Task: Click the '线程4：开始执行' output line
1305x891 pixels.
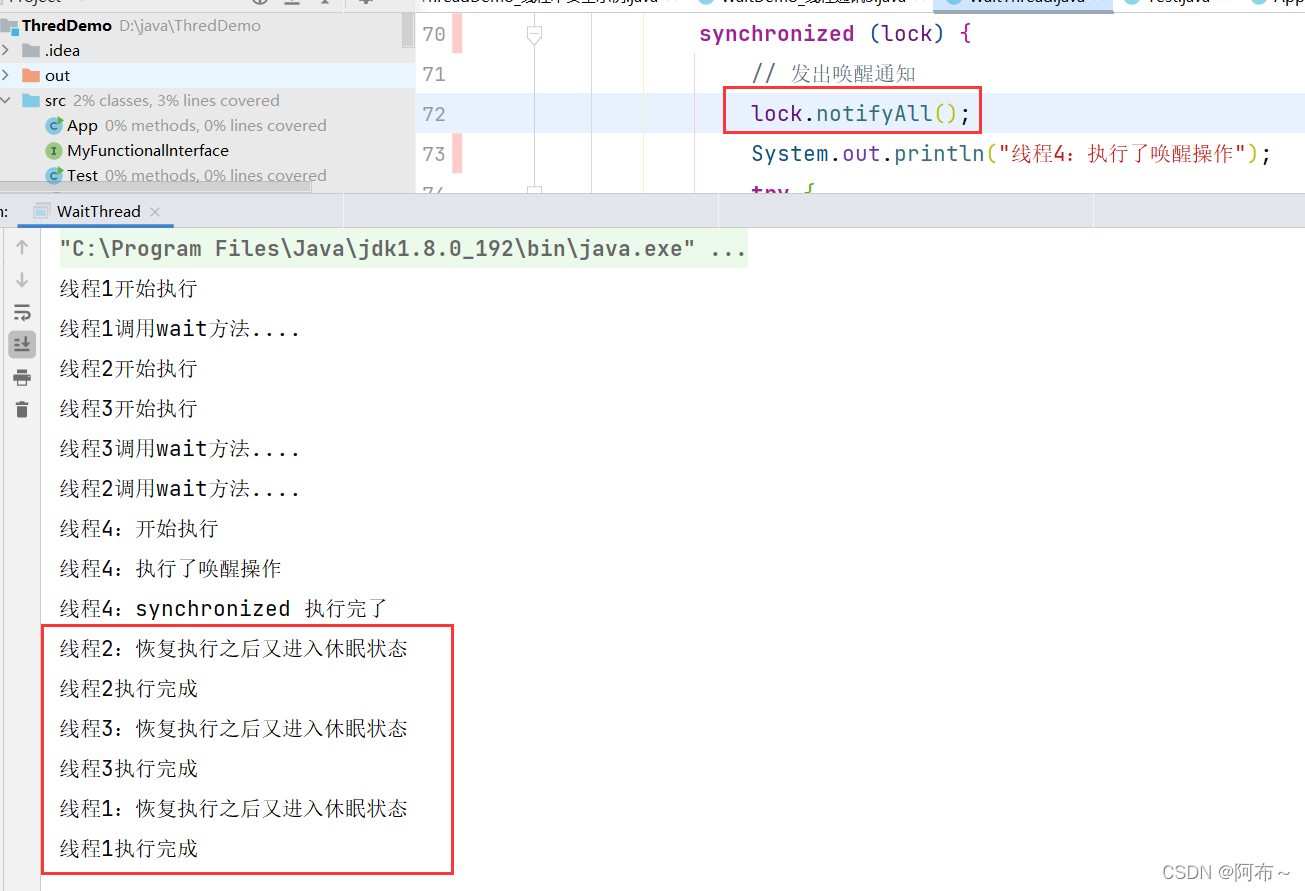Action: [x=139, y=529]
